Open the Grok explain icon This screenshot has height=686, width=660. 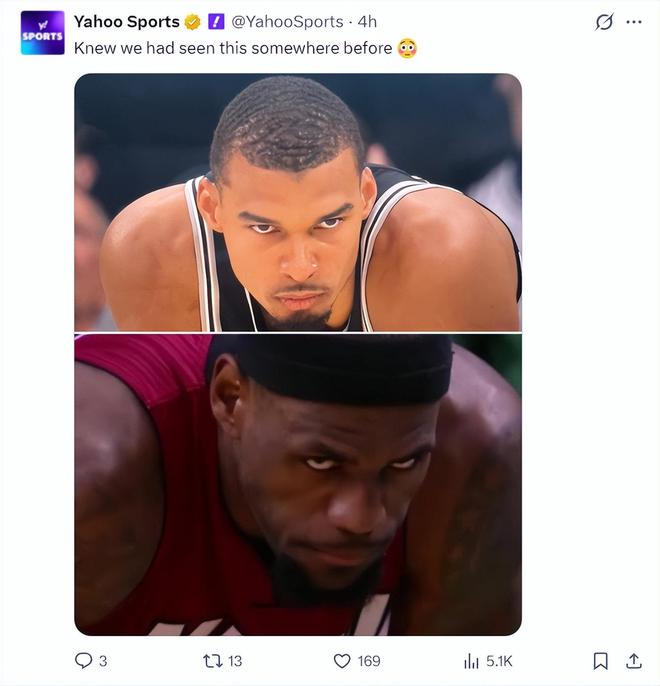[x=604, y=22]
